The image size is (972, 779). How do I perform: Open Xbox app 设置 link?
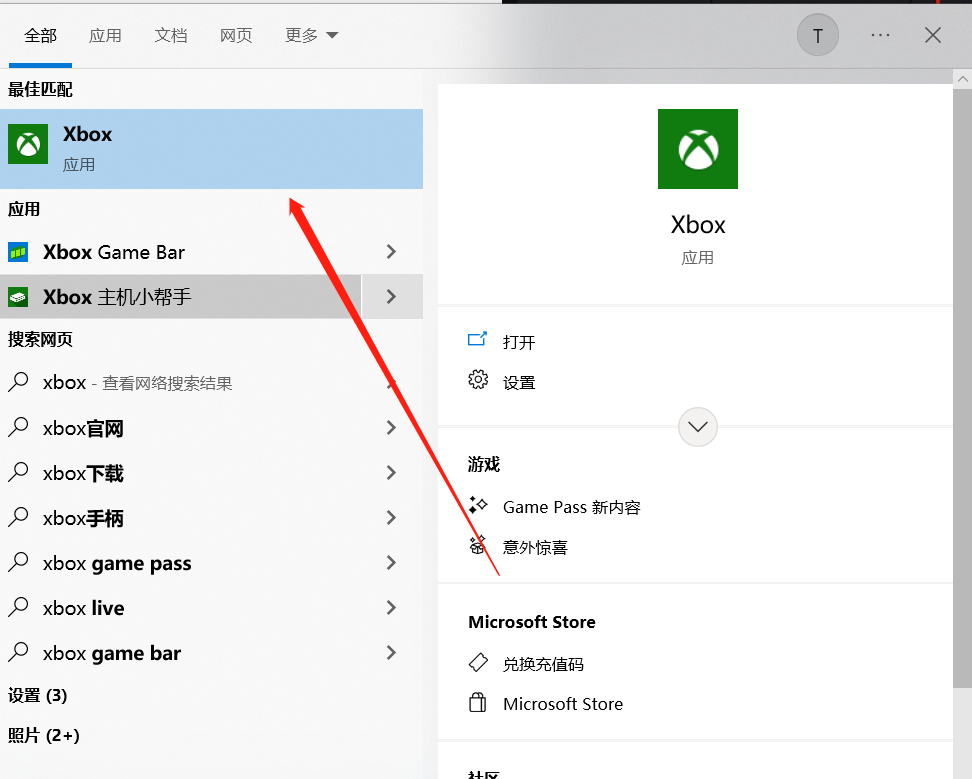pyautogui.click(x=519, y=382)
